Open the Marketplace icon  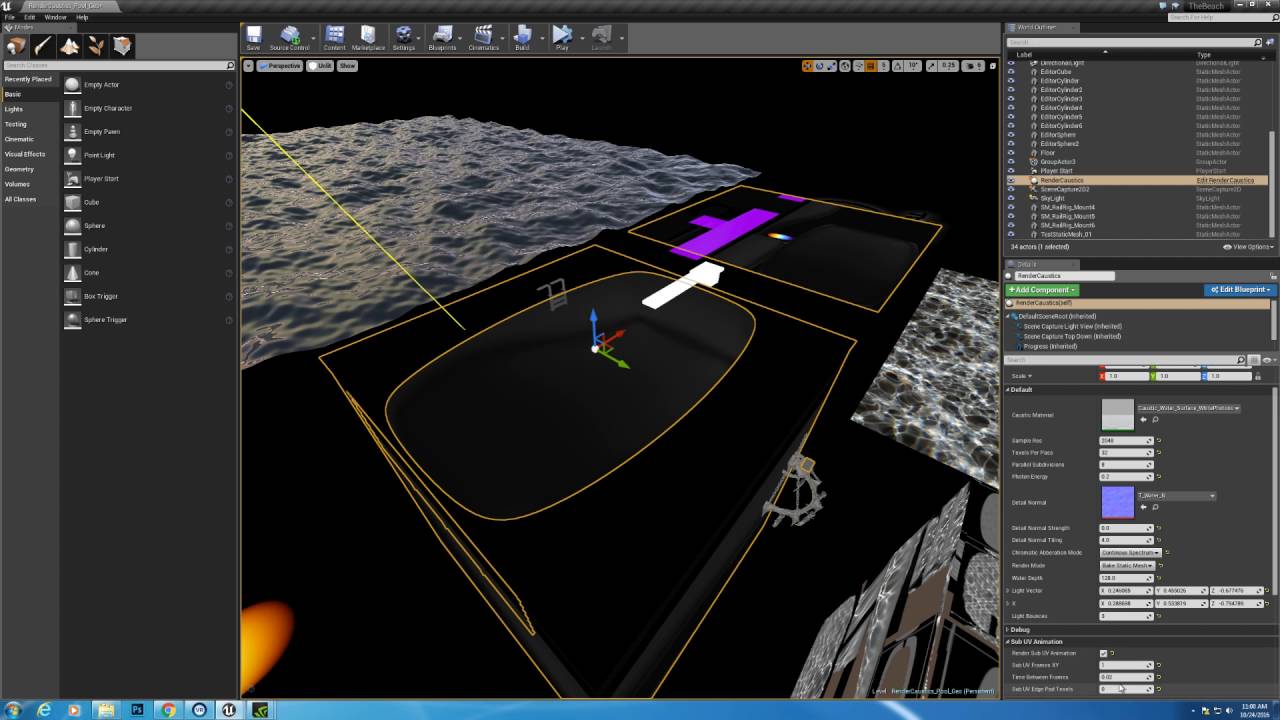pyautogui.click(x=368, y=38)
